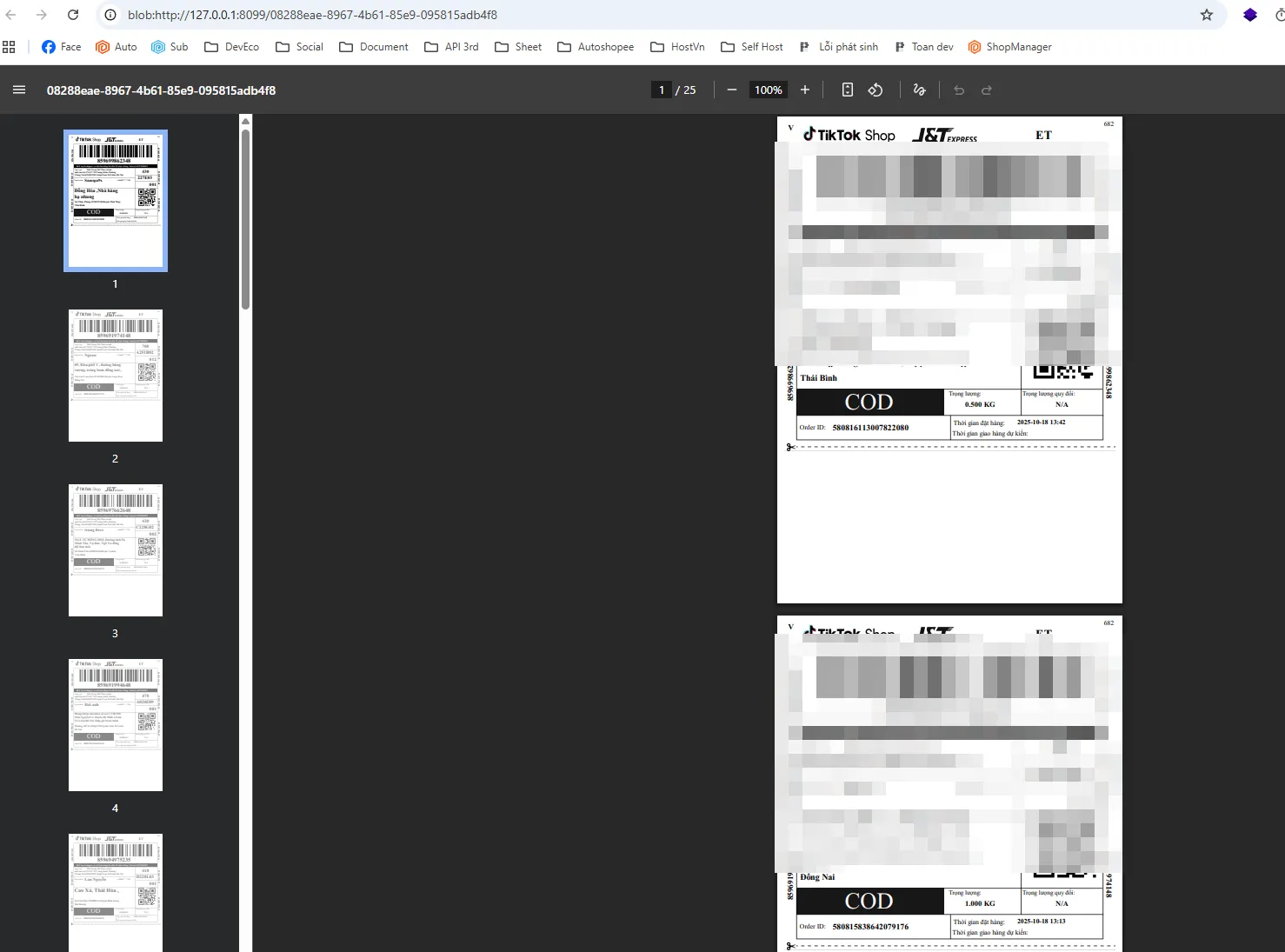This screenshot has width=1285, height=952.
Task: Select page 2 thumbnail
Action: tap(116, 376)
